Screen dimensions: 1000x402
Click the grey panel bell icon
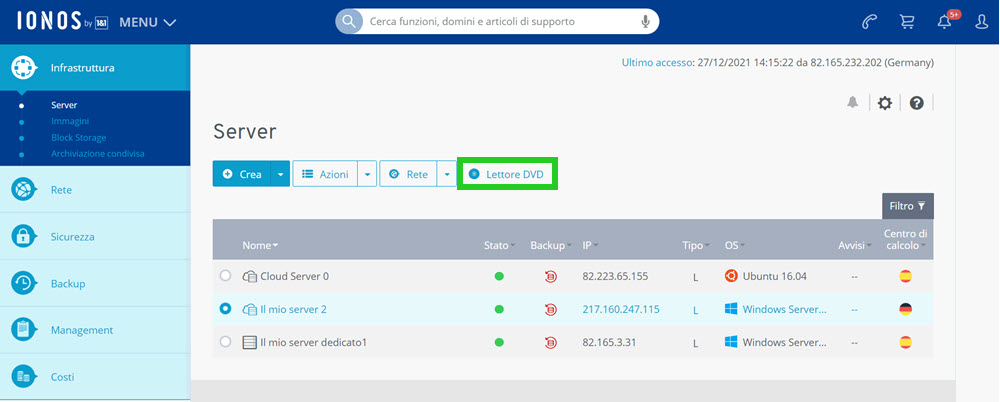(x=853, y=102)
